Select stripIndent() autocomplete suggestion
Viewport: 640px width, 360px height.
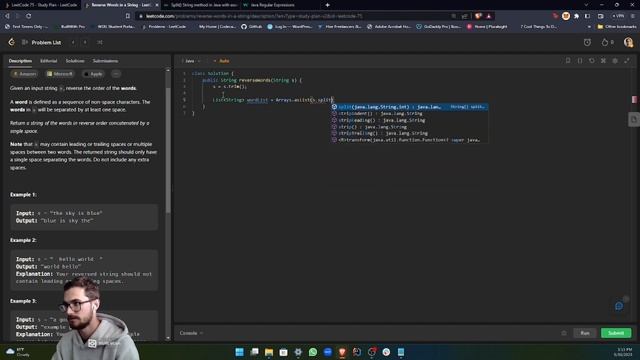409,113
